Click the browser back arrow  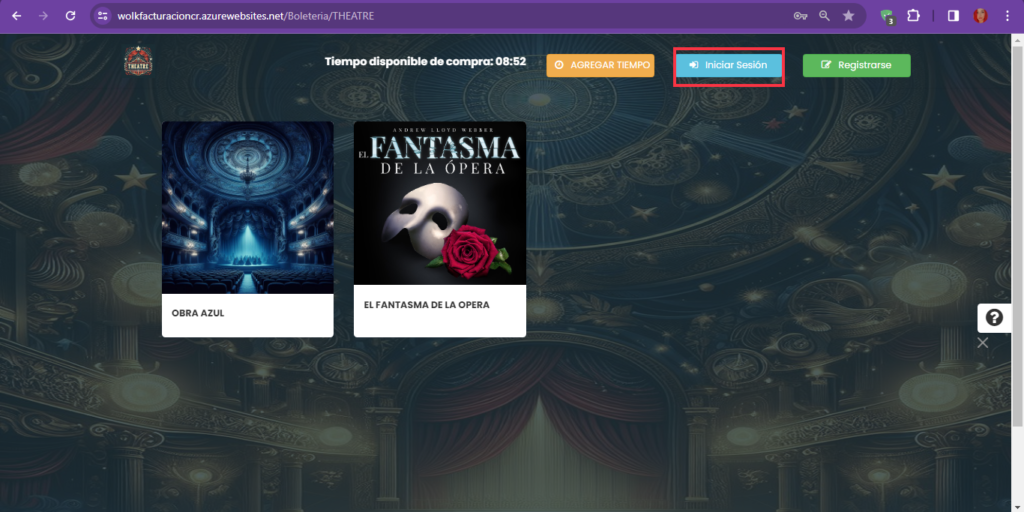[17, 16]
